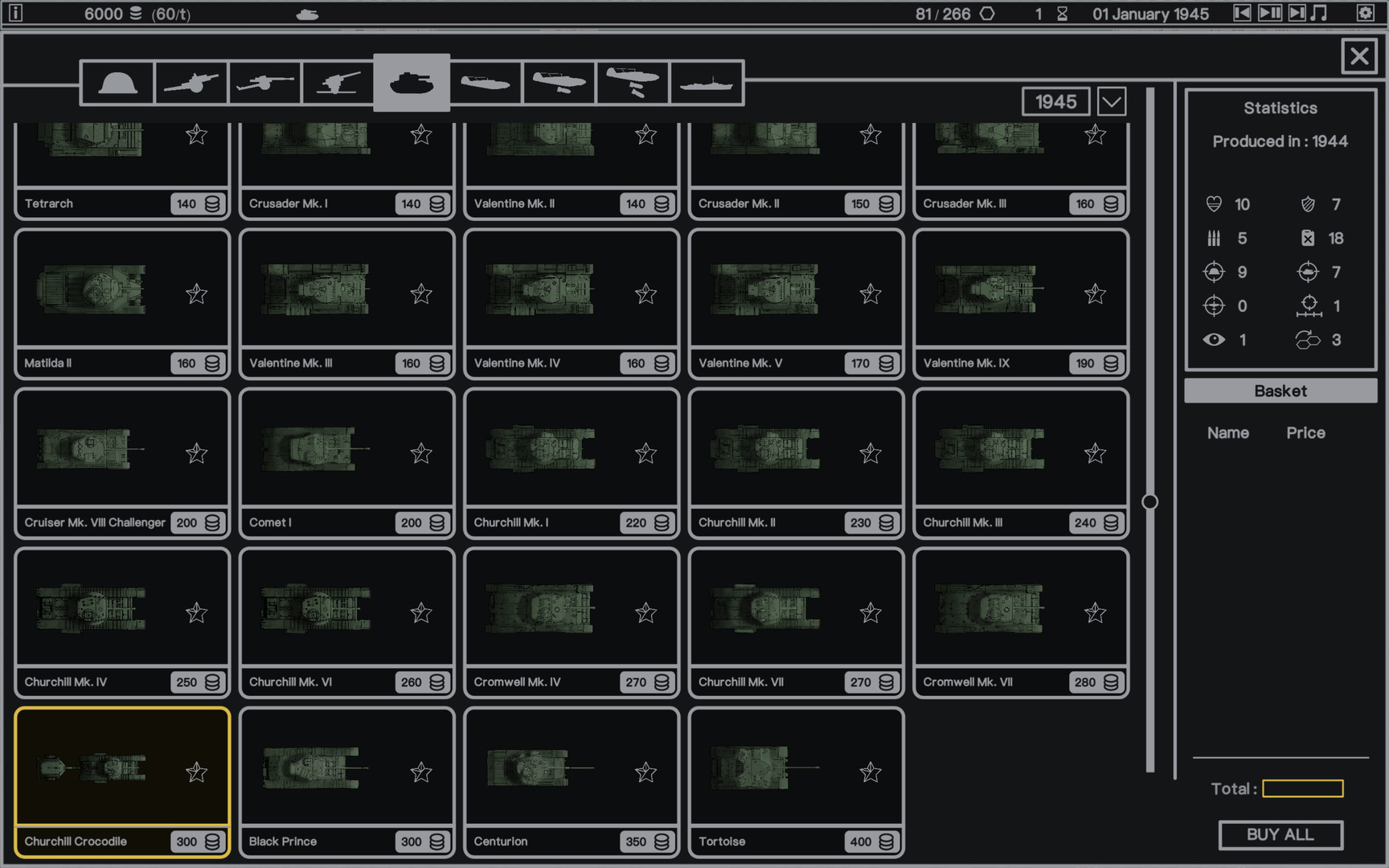Click the slow-down time speed icon
1389x868 pixels.
click(1242, 13)
